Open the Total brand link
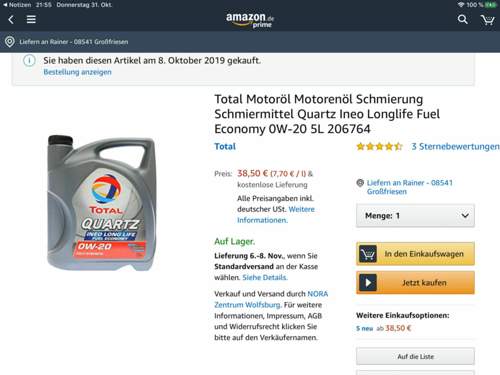Image resolution: width=500 pixels, height=375 pixels. (225, 146)
